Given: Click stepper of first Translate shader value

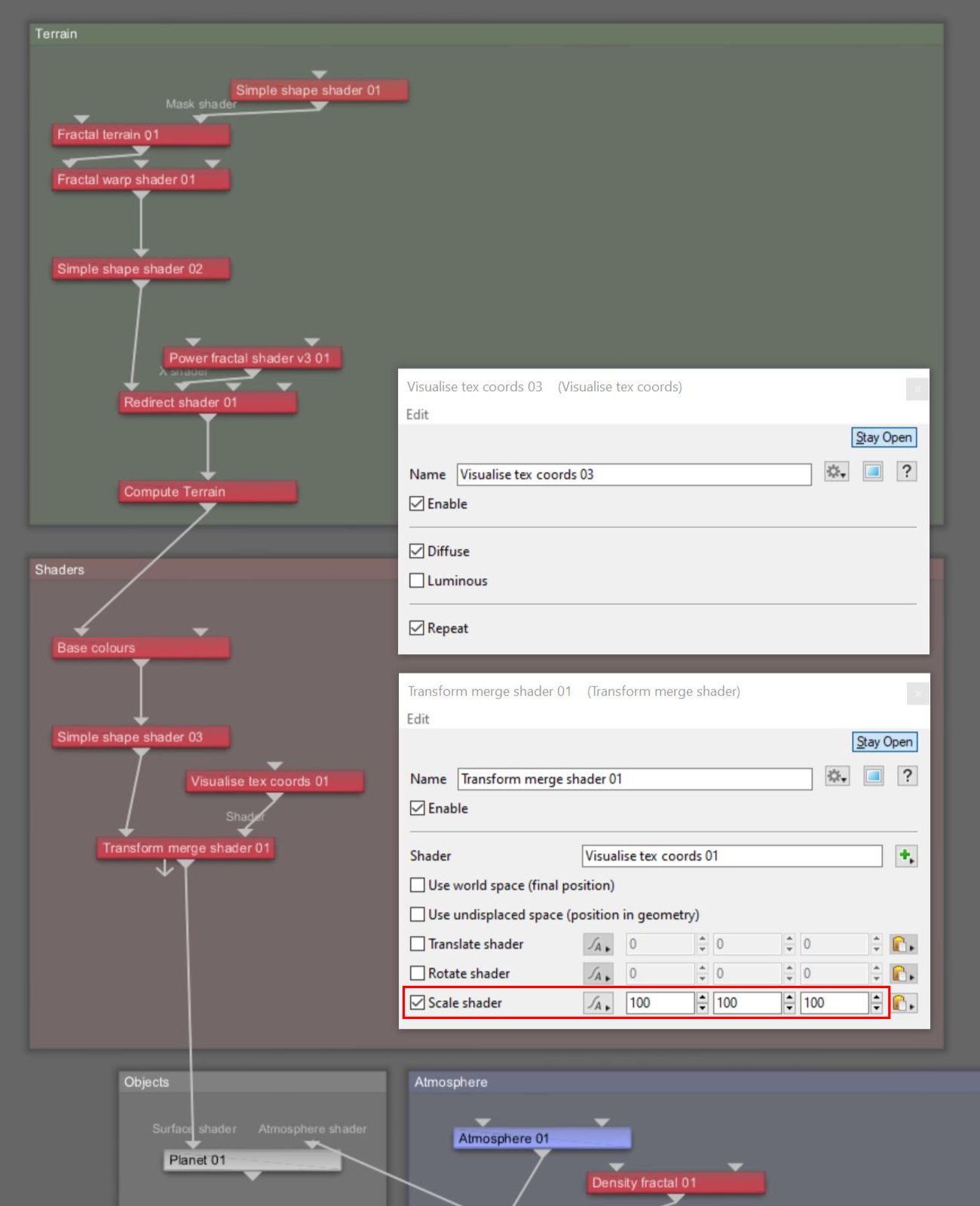Looking at the screenshot, I should [702, 944].
